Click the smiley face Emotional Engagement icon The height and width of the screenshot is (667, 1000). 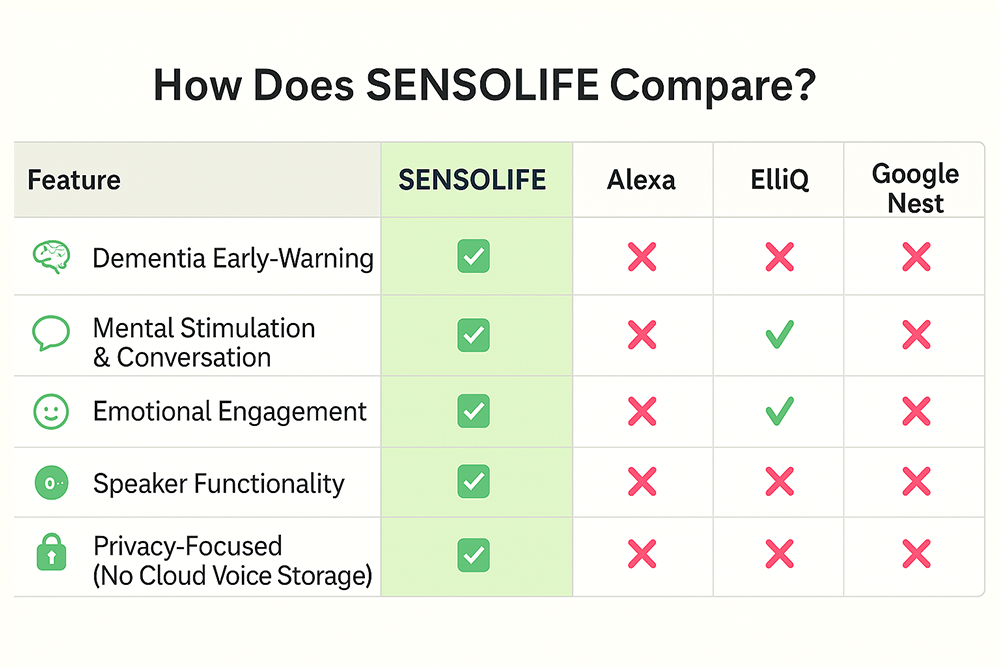tap(50, 411)
